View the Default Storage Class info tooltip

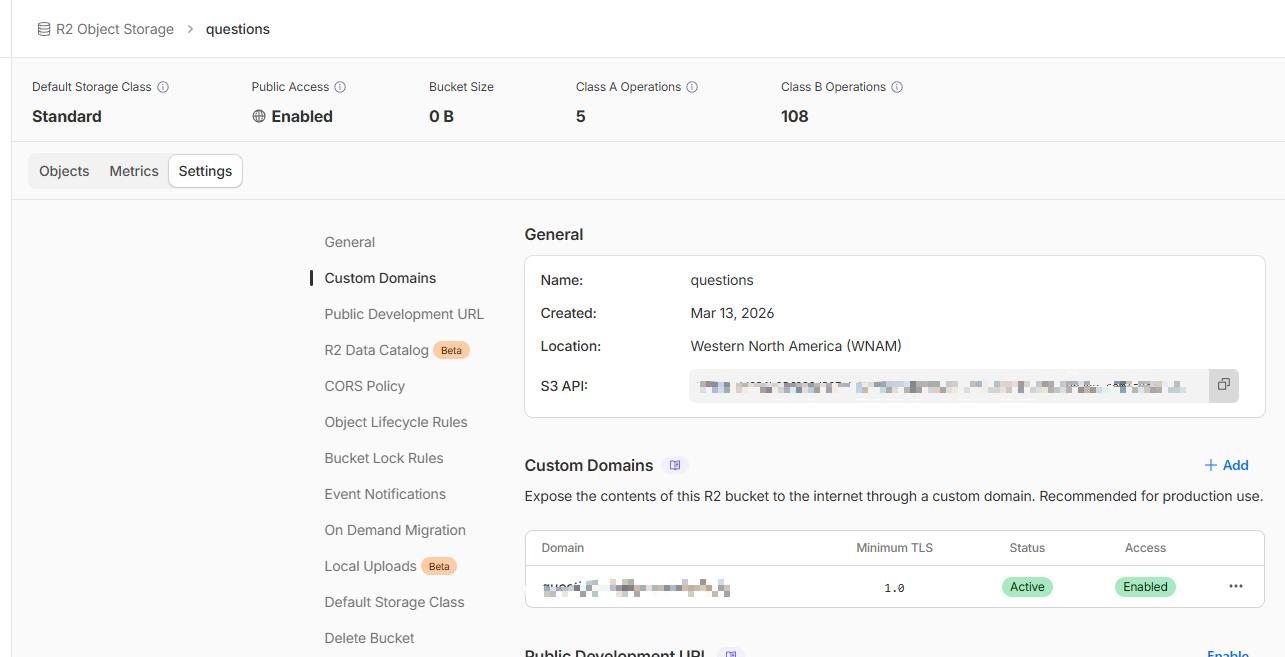click(x=163, y=87)
